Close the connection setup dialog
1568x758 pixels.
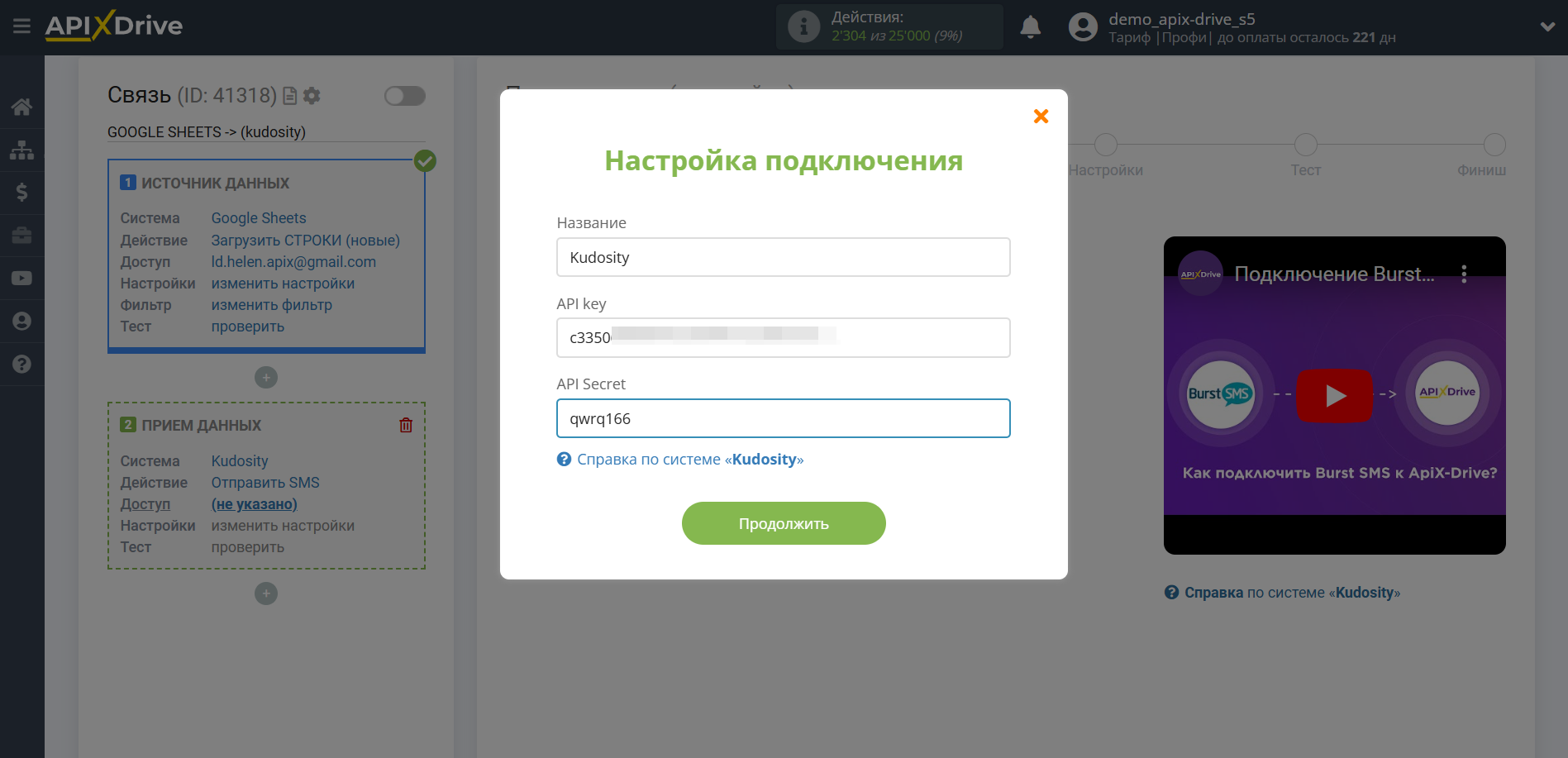(x=1041, y=117)
